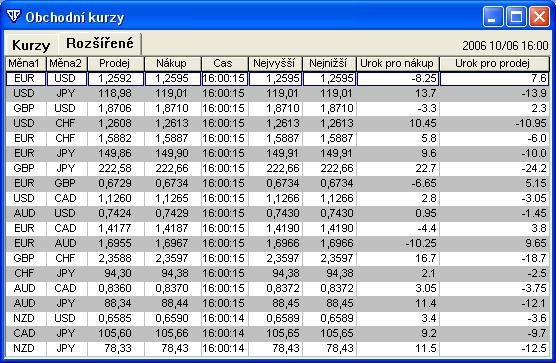
Task: Select the Prodej value 1,5882
Action: click(x=116, y=139)
